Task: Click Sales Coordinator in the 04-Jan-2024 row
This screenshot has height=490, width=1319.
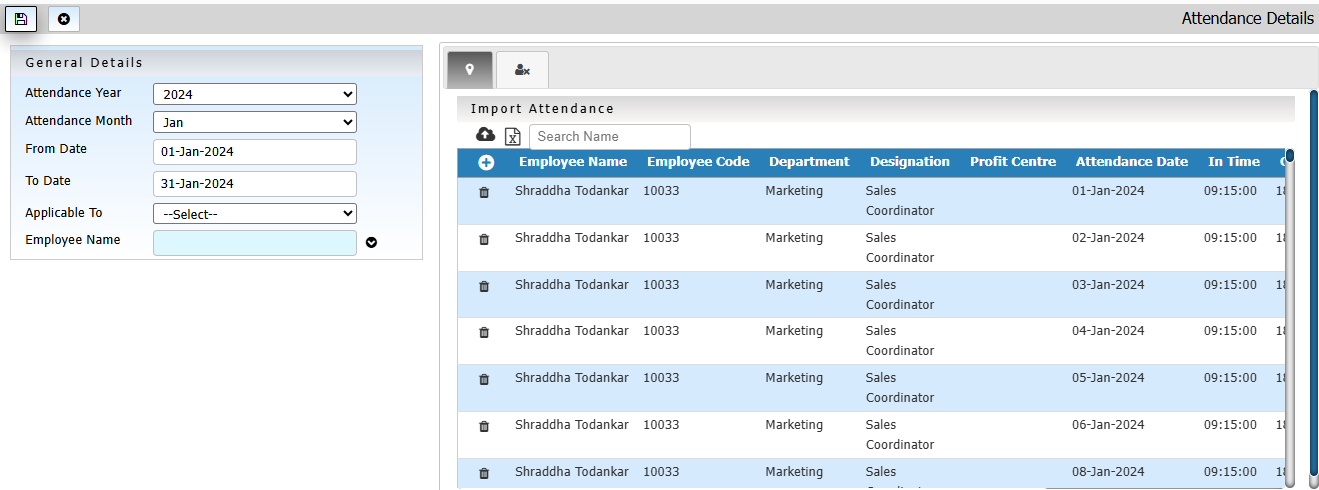Action: point(900,341)
